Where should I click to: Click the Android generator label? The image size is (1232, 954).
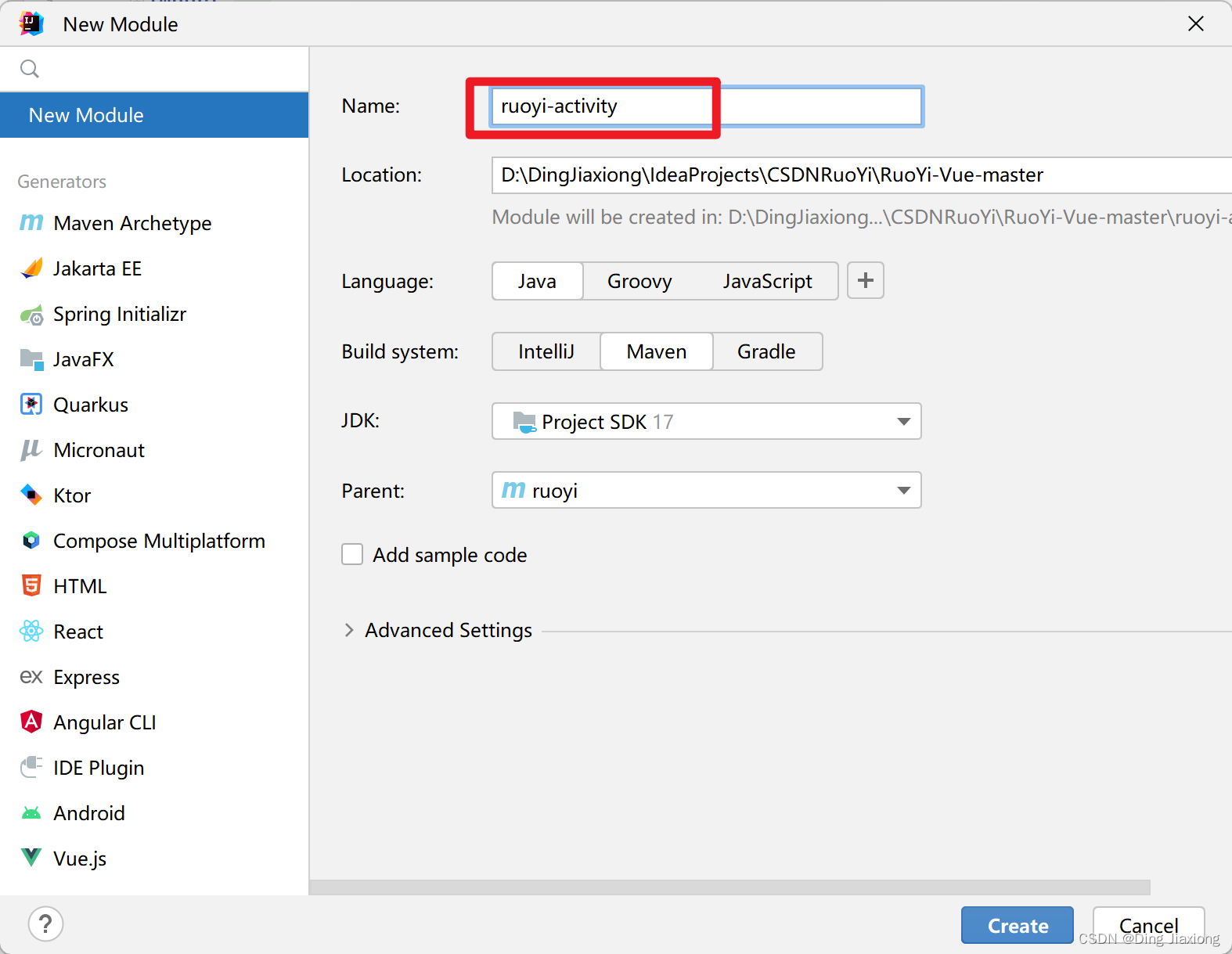tap(89, 814)
